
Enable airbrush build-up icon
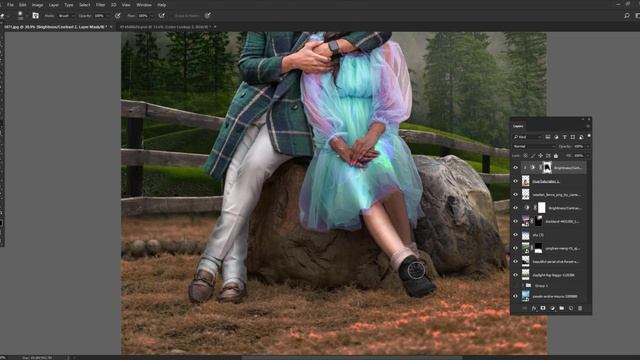coord(162,16)
